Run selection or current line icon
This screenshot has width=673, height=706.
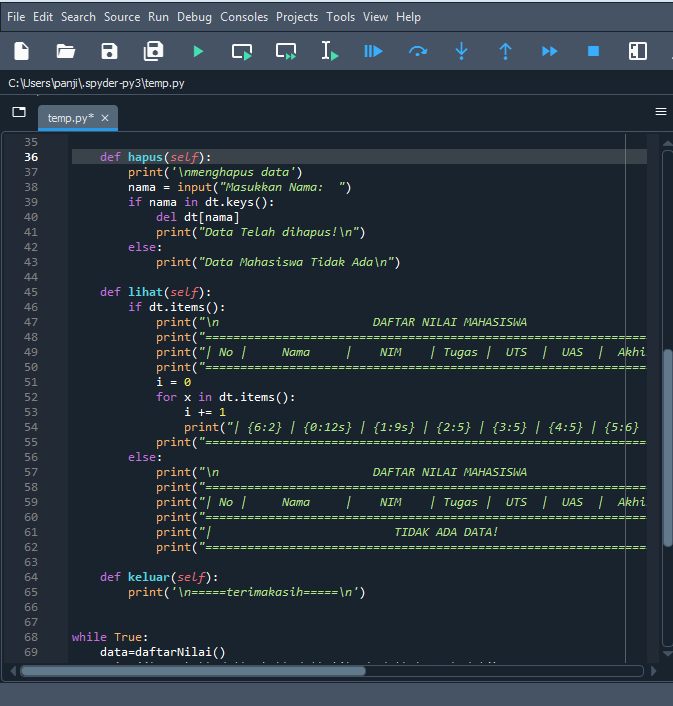[x=330, y=51]
